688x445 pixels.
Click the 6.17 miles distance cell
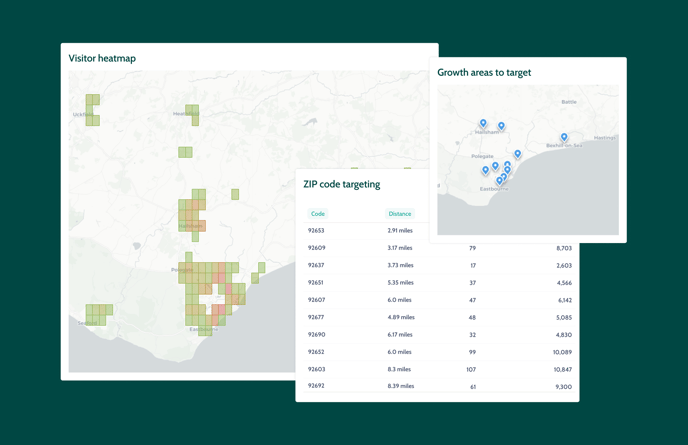click(x=400, y=334)
